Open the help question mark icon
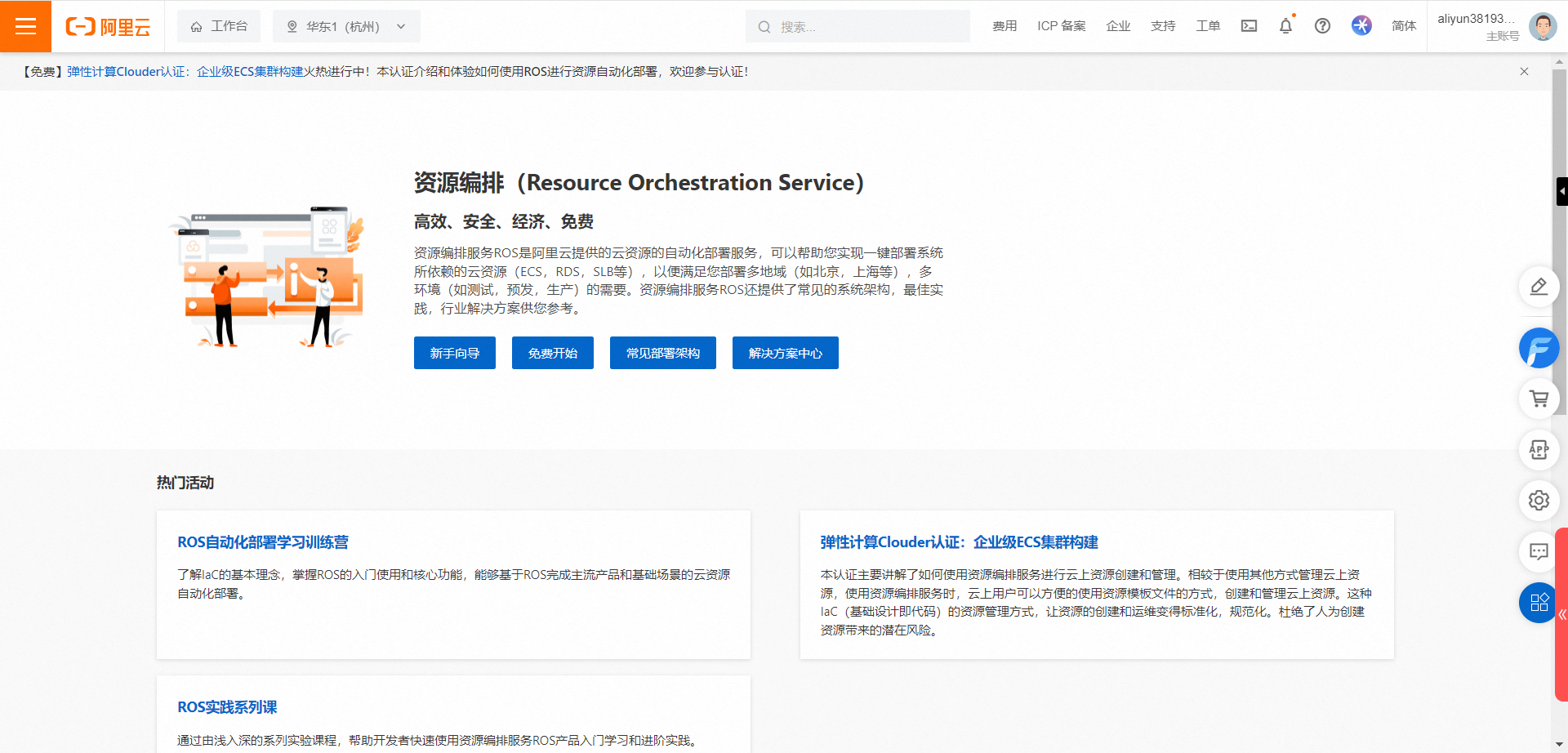 [1322, 26]
